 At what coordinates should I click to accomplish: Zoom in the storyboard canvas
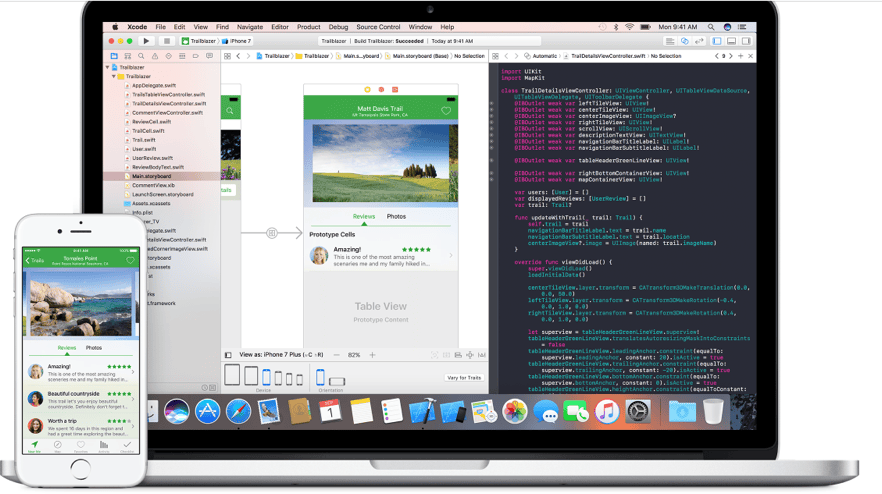coord(372,355)
